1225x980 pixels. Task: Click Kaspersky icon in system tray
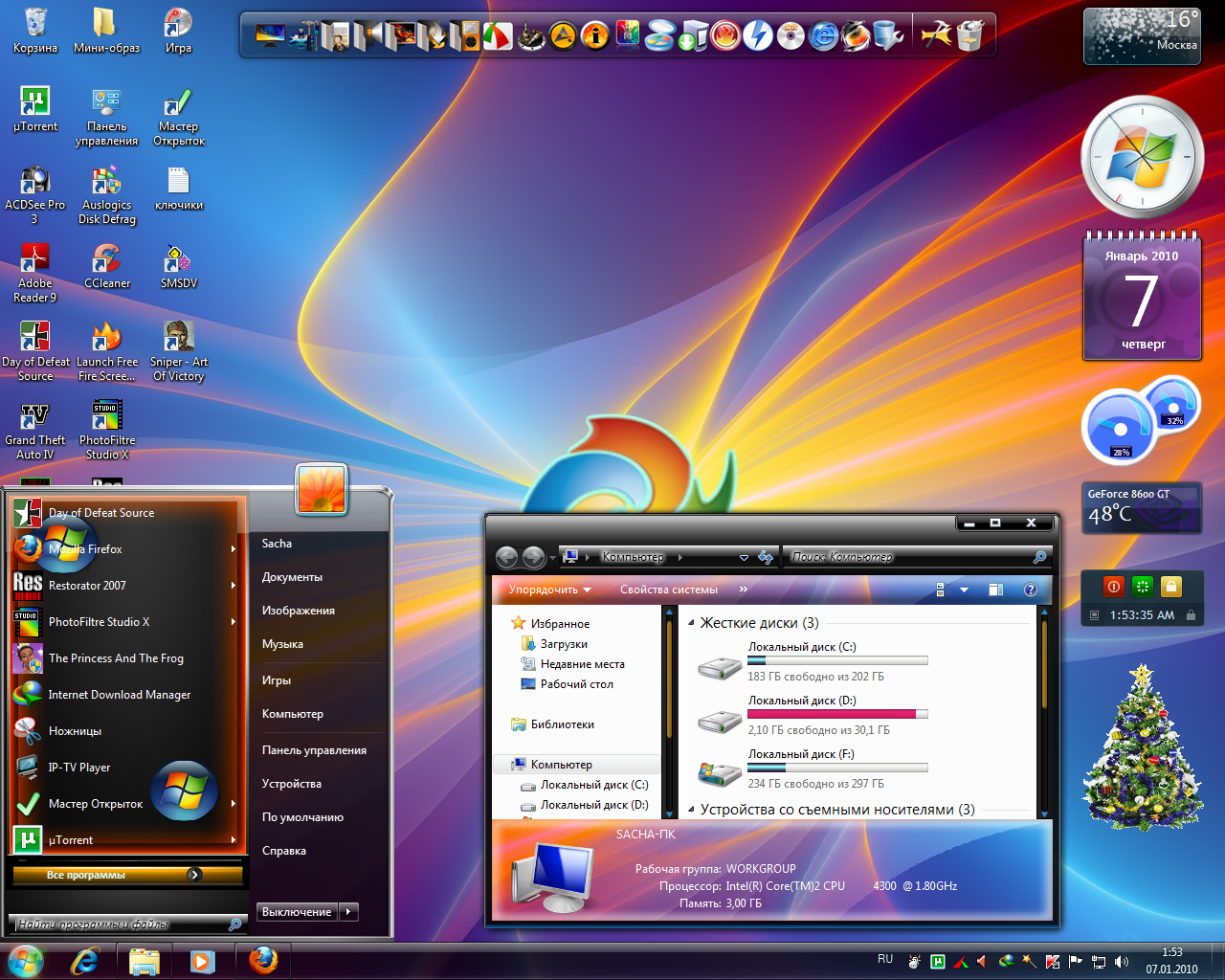click(1053, 962)
